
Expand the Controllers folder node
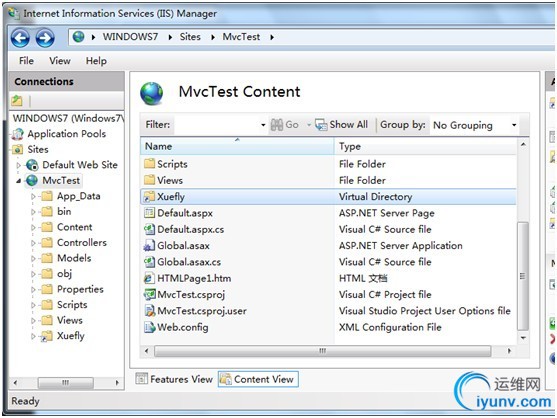pyautogui.click(x=33, y=243)
